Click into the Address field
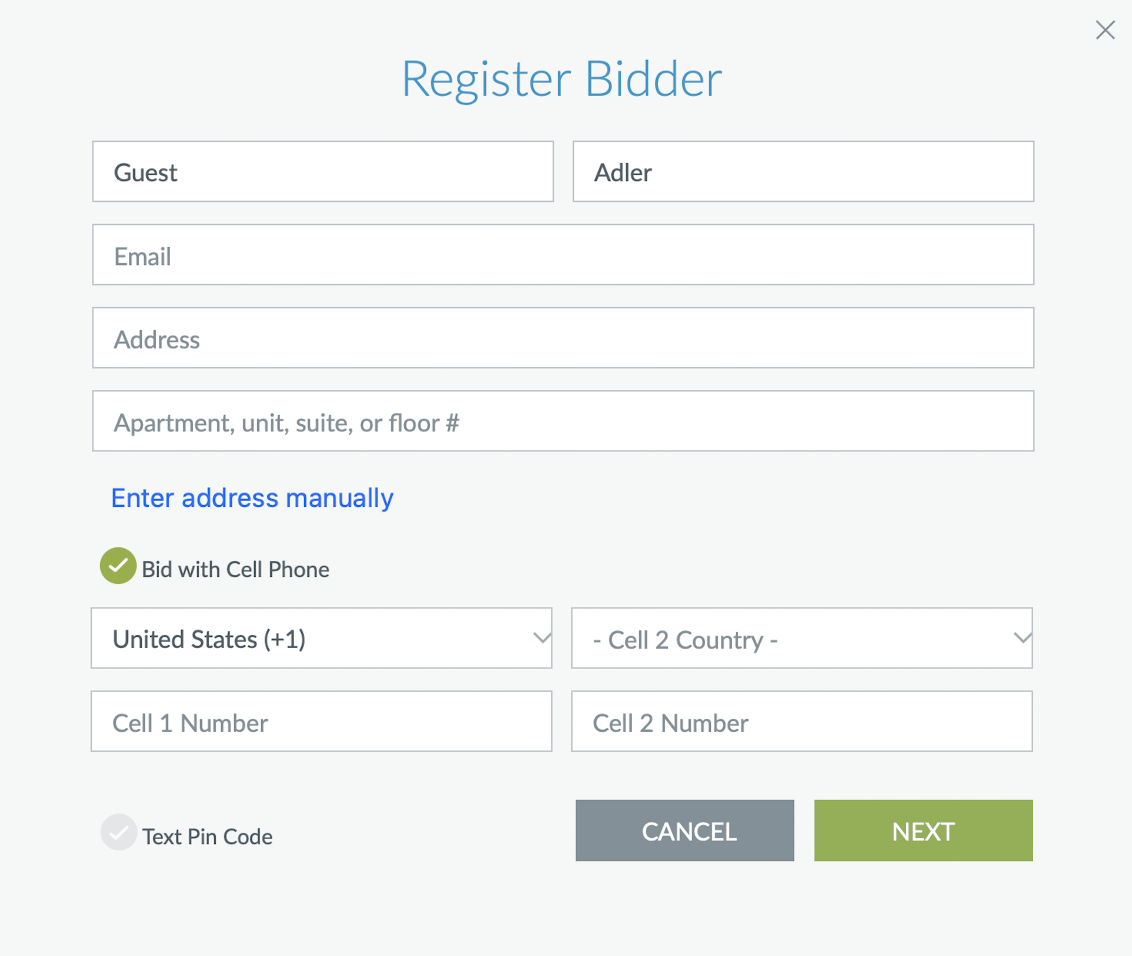The image size is (1132, 956). [x=562, y=338]
